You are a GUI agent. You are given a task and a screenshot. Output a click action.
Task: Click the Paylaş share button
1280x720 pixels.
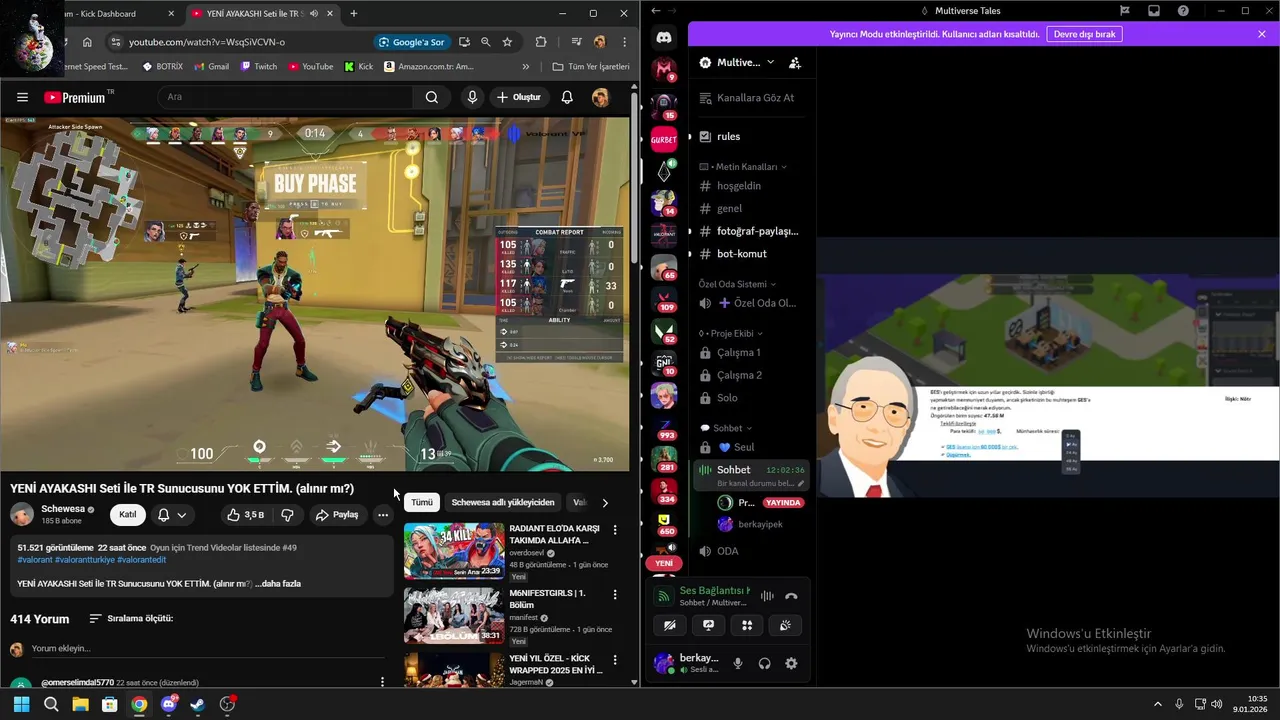(x=336, y=515)
